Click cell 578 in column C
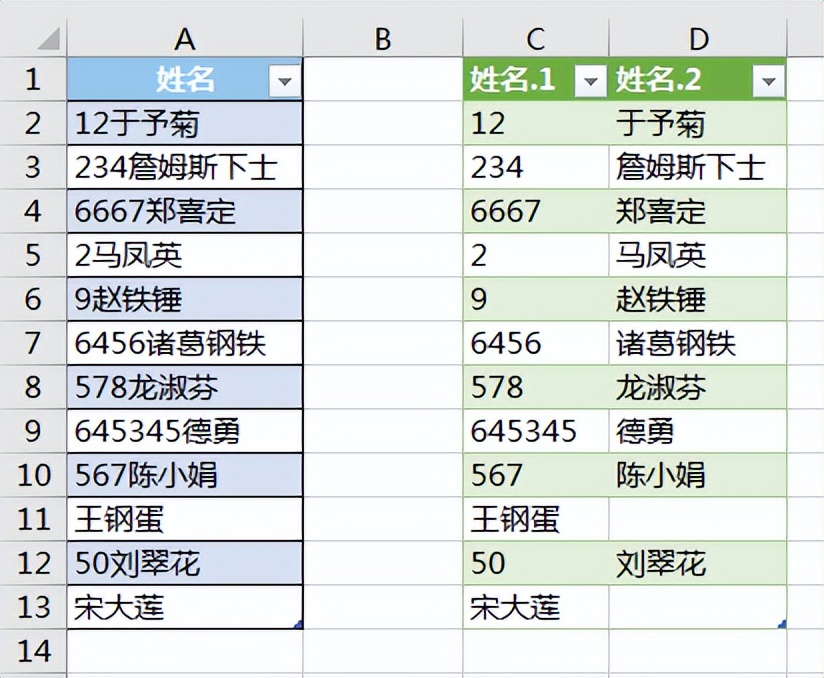Screen dimensions: 824x678 [535, 387]
